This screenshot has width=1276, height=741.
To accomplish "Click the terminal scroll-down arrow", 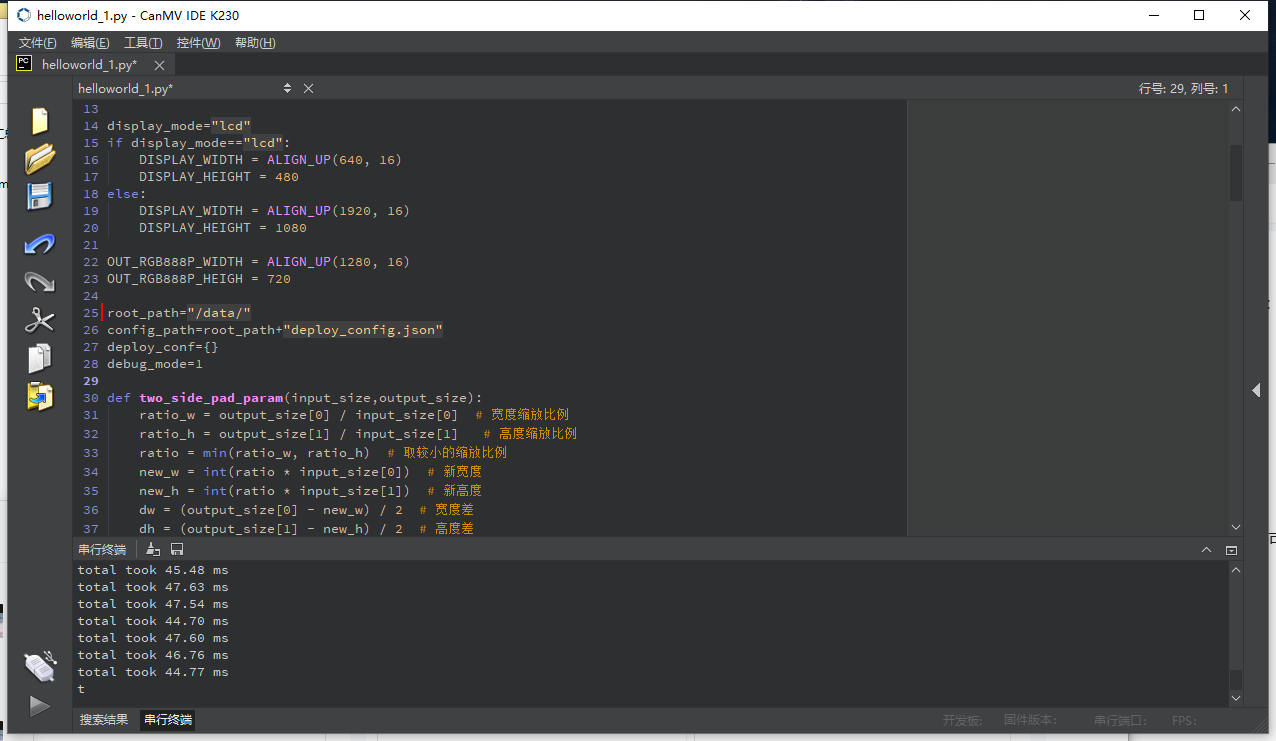I will pyautogui.click(x=1236, y=698).
